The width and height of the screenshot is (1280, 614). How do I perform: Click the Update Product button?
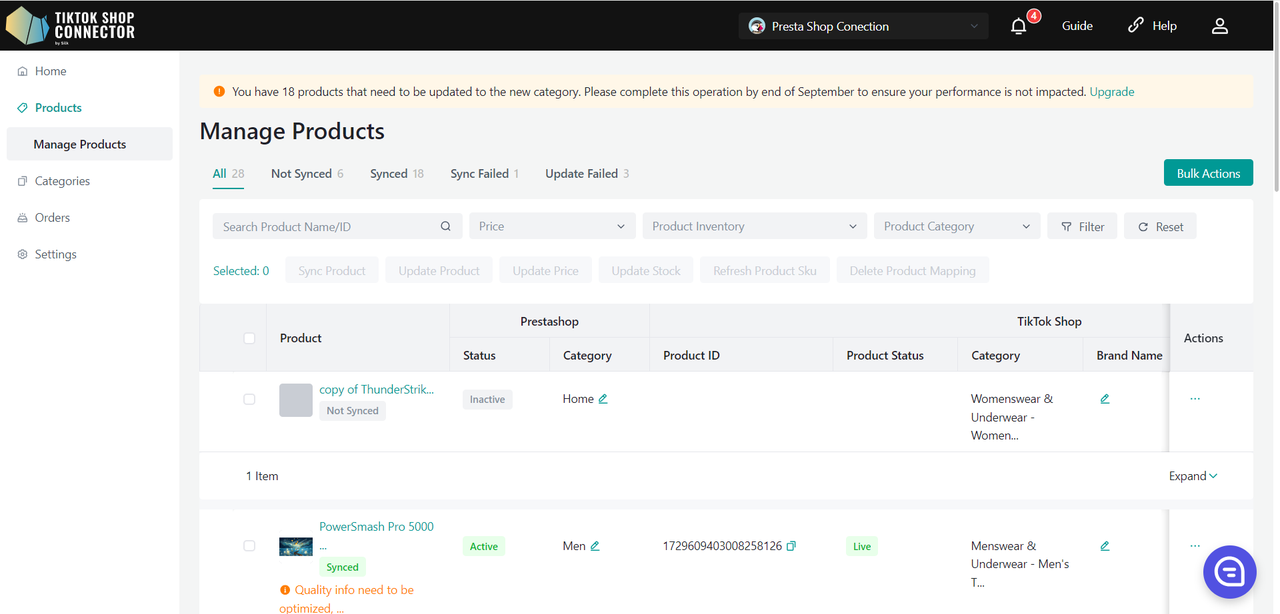click(439, 270)
